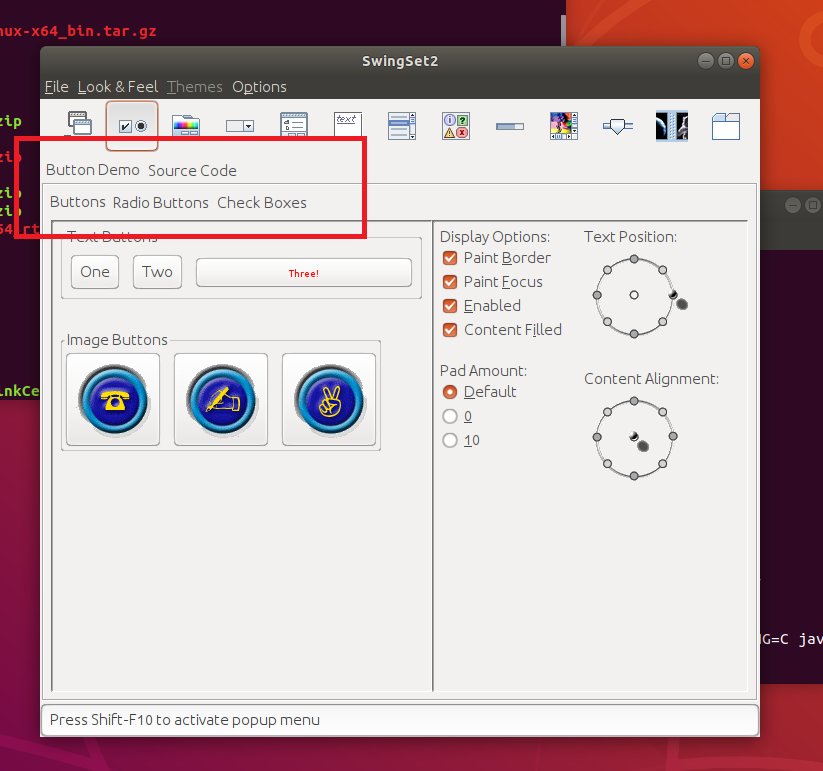Open the Look & Feel menu
823x771 pixels.
click(x=118, y=87)
